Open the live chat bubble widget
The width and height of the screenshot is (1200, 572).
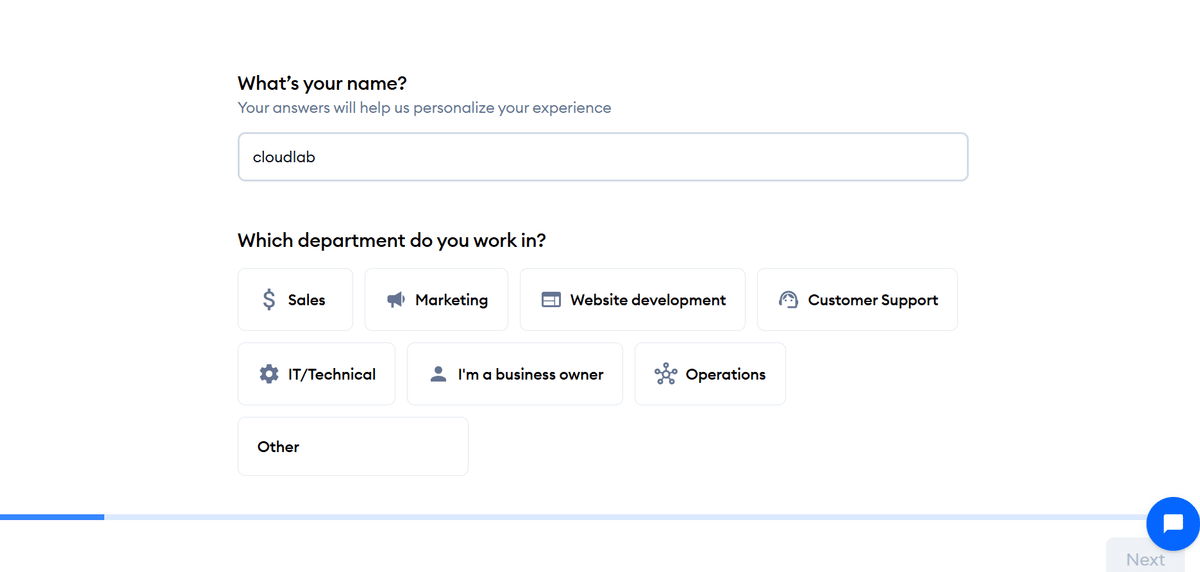tap(1173, 523)
